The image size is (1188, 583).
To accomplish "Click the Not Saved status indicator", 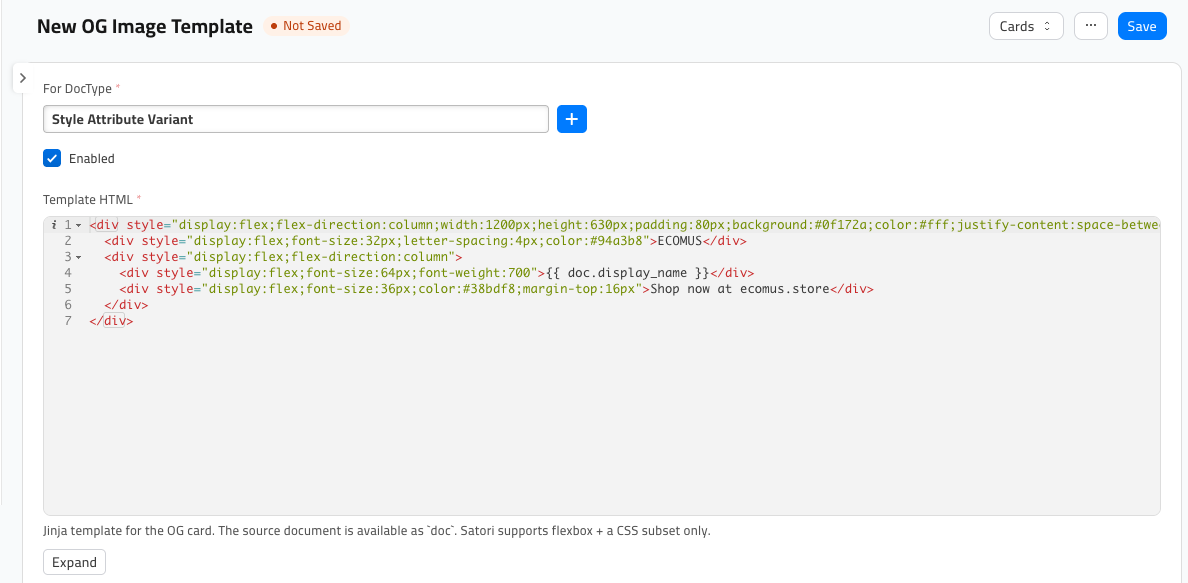I will (x=306, y=26).
